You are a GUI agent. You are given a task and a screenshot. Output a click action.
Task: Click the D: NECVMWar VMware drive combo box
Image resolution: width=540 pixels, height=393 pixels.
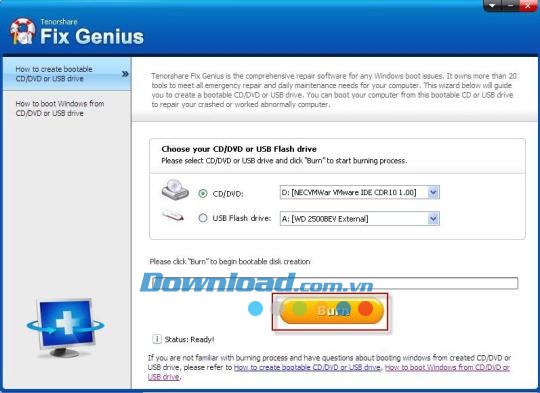click(x=360, y=192)
